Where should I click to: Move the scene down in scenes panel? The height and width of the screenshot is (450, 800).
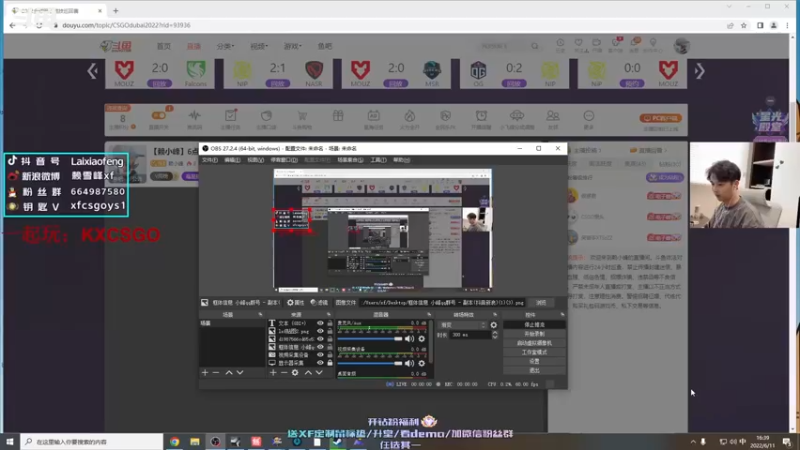pyautogui.click(x=240, y=373)
